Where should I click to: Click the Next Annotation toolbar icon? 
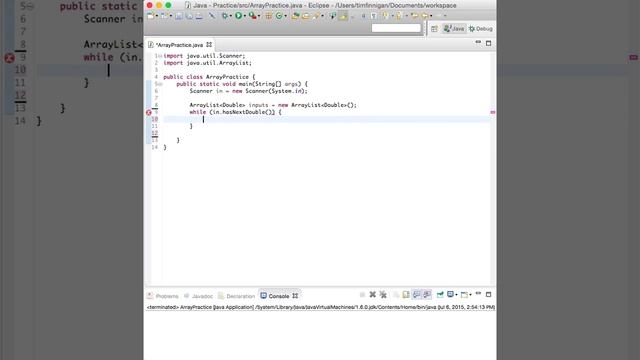pos(385,16)
